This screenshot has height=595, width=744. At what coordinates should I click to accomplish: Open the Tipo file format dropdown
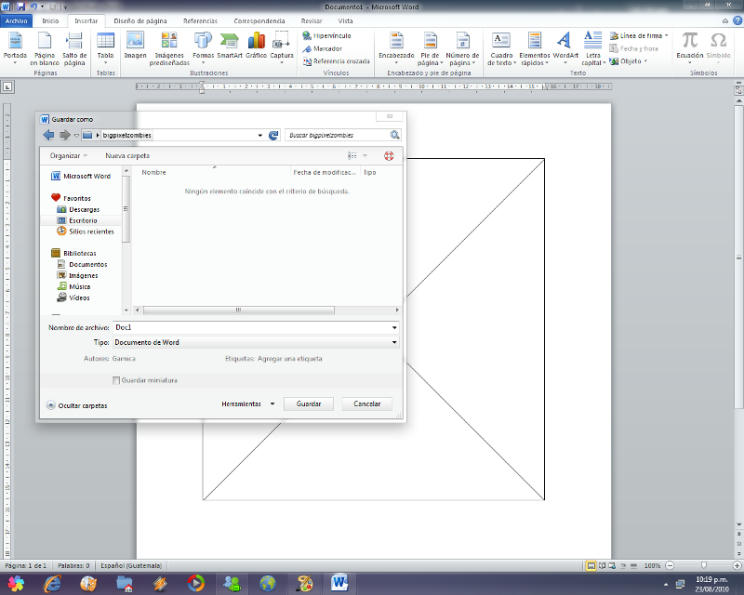point(394,342)
